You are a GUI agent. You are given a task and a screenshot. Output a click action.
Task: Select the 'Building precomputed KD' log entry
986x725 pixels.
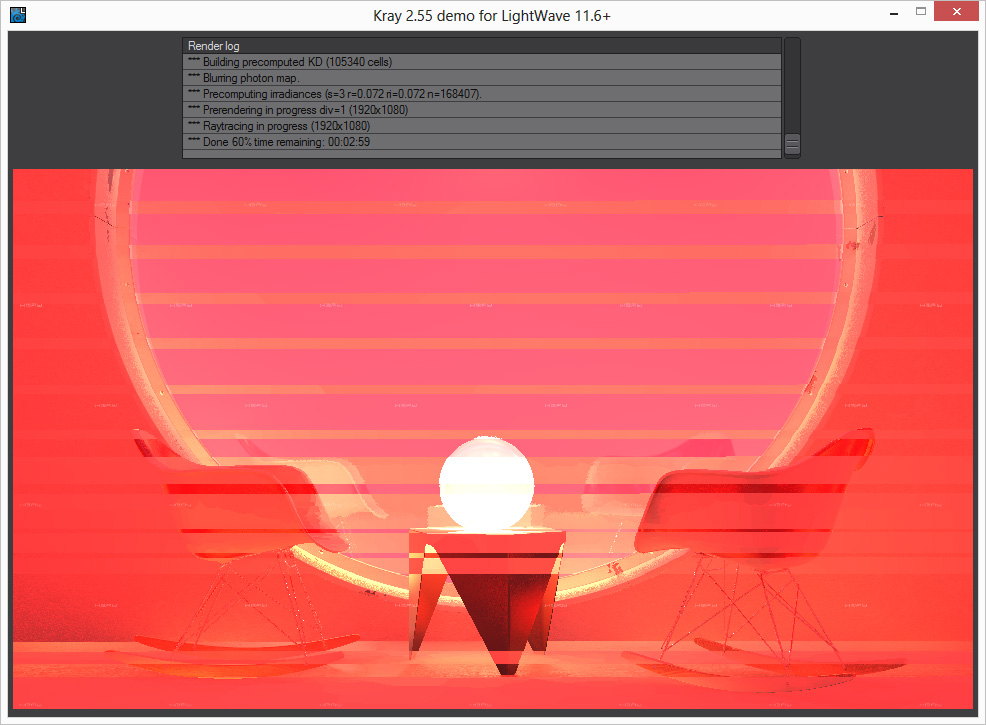(x=481, y=62)
